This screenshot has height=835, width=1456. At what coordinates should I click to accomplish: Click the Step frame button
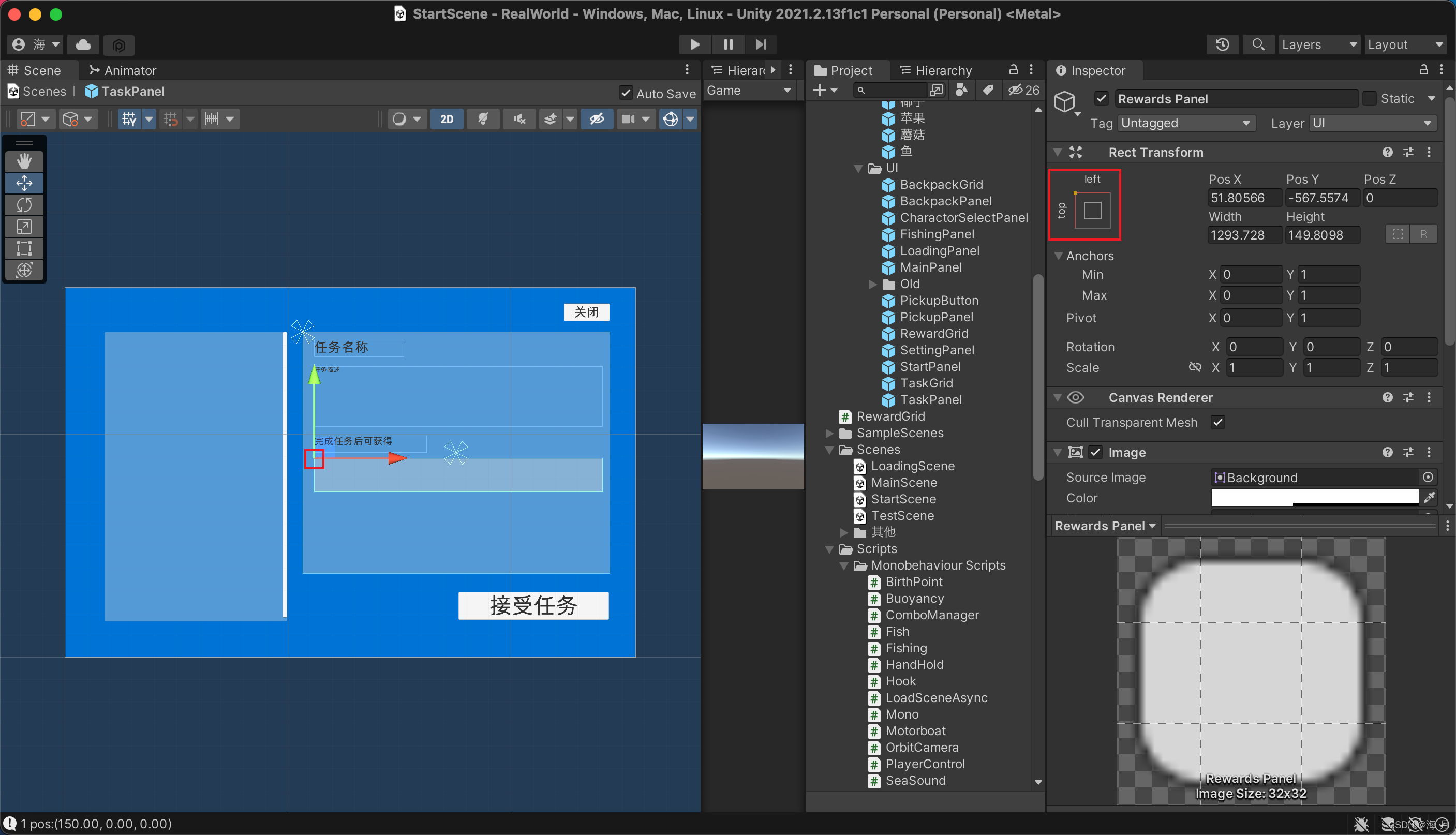click(x=761, y=44)
